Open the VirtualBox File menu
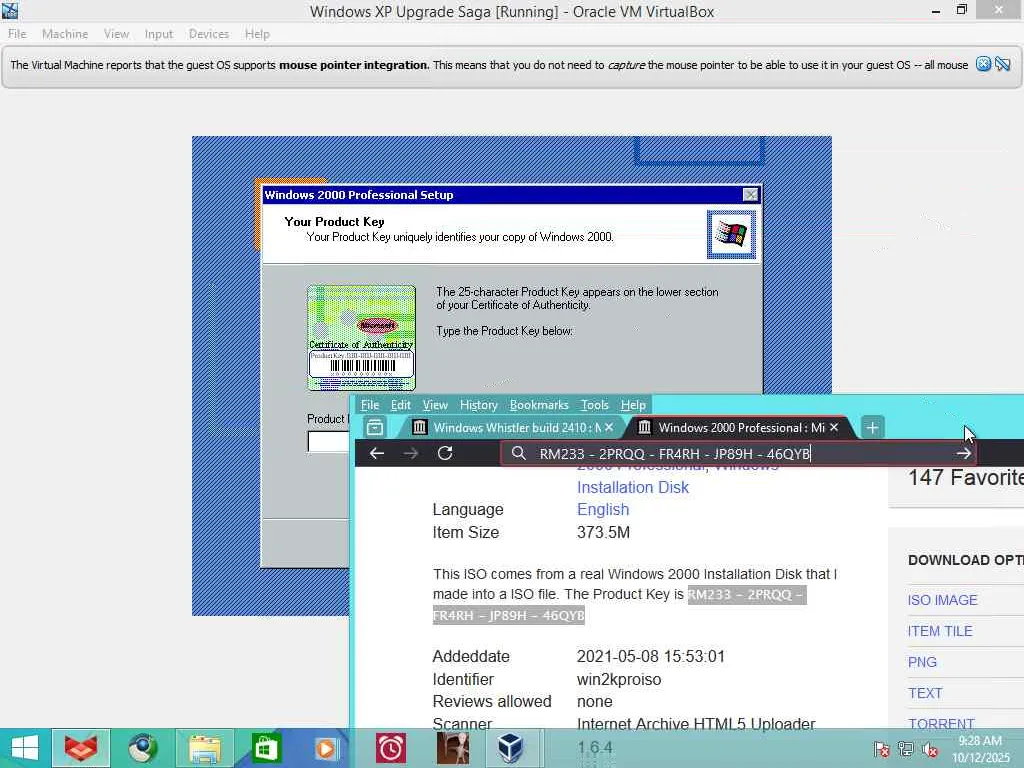The image size is (1024, 768). coord(17,34)
